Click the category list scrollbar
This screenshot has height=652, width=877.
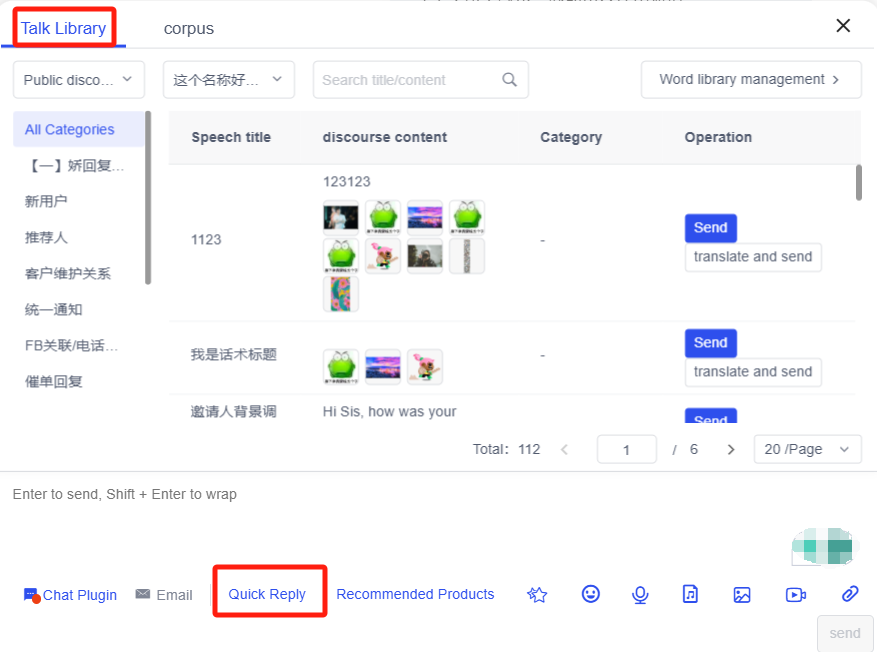148,197
